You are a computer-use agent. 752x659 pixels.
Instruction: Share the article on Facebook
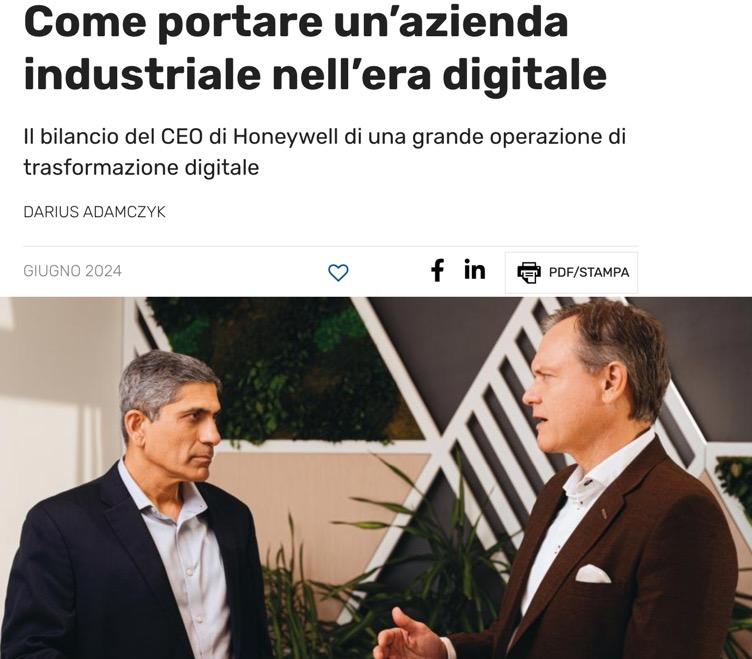(x=437, y=270)
